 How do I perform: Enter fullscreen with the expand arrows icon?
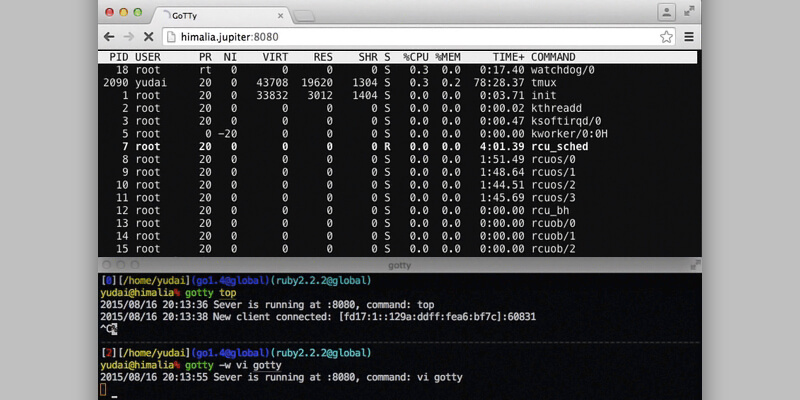[689, 12]
